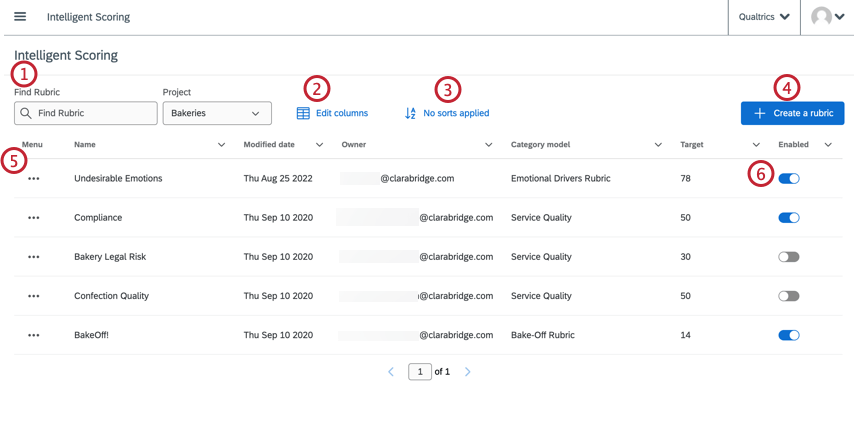The height and width of the screenshot is (425, 854).
Task: Expand the Name column header chevron
Action: 221,145
